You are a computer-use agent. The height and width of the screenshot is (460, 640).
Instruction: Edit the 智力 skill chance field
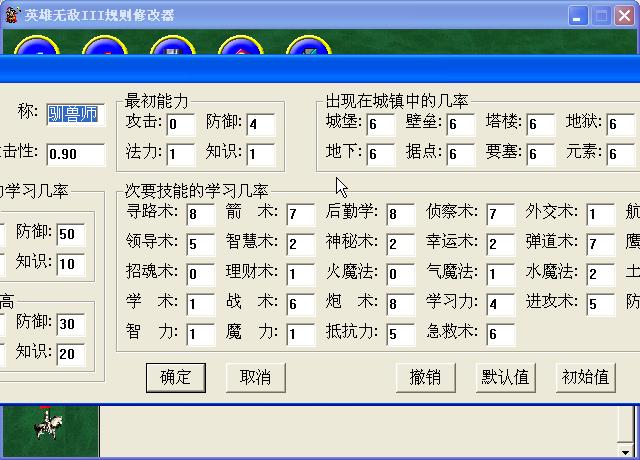tap(201, 334)
